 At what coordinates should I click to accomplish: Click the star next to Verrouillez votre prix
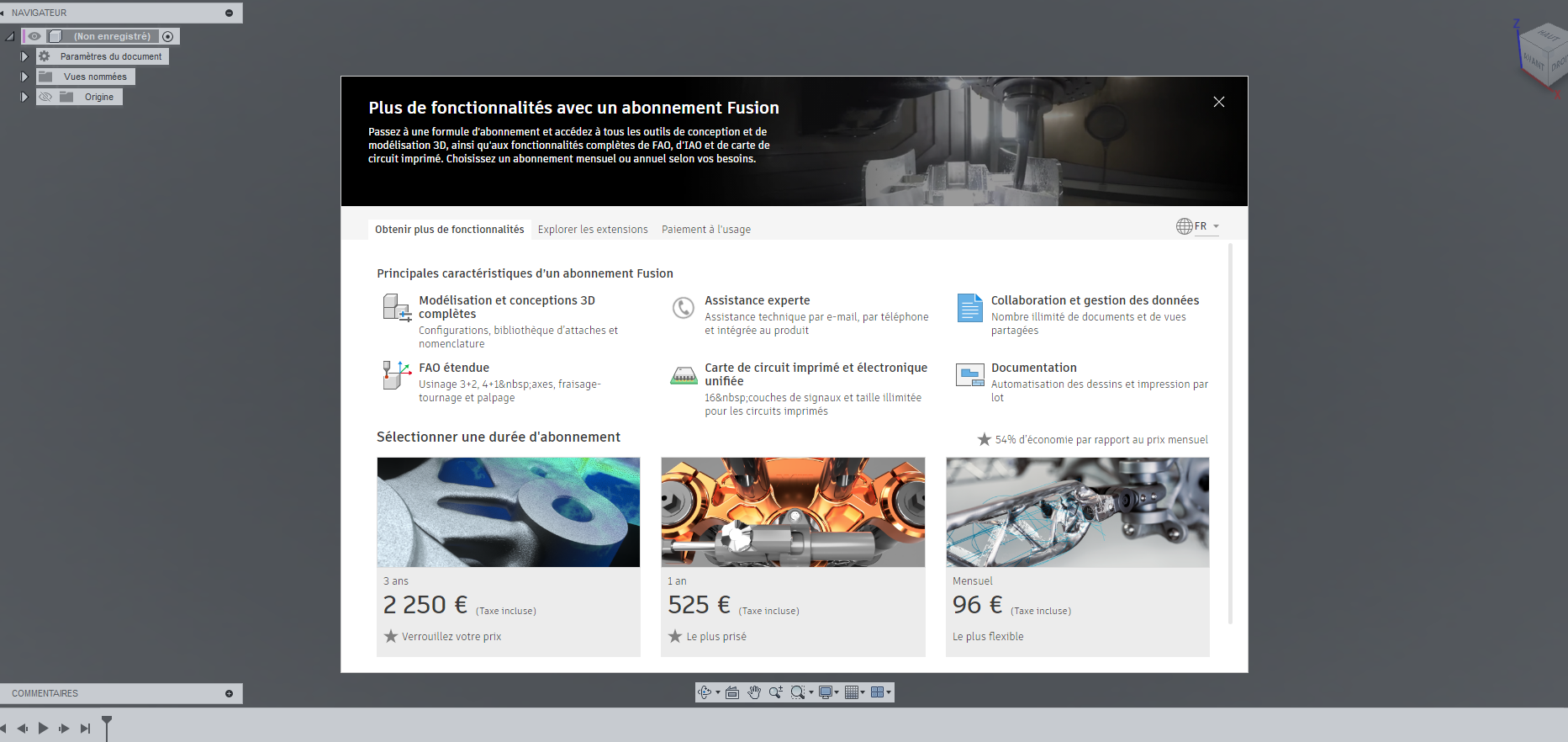[391, 636]
